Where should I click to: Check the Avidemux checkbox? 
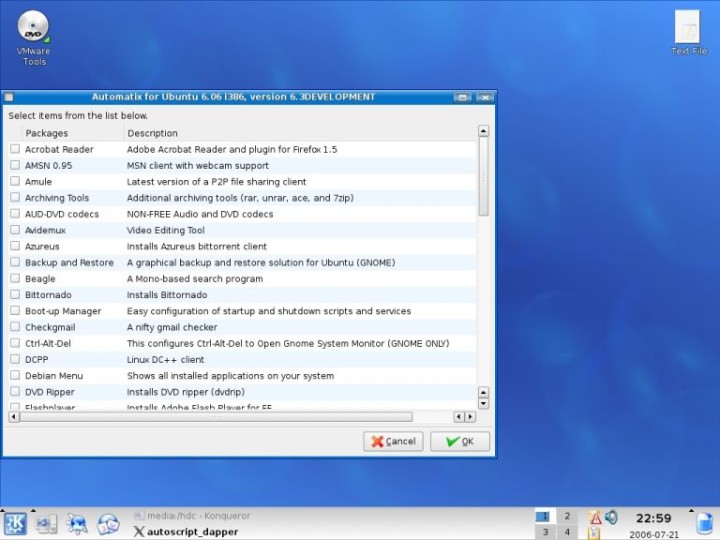pos(15,230)
